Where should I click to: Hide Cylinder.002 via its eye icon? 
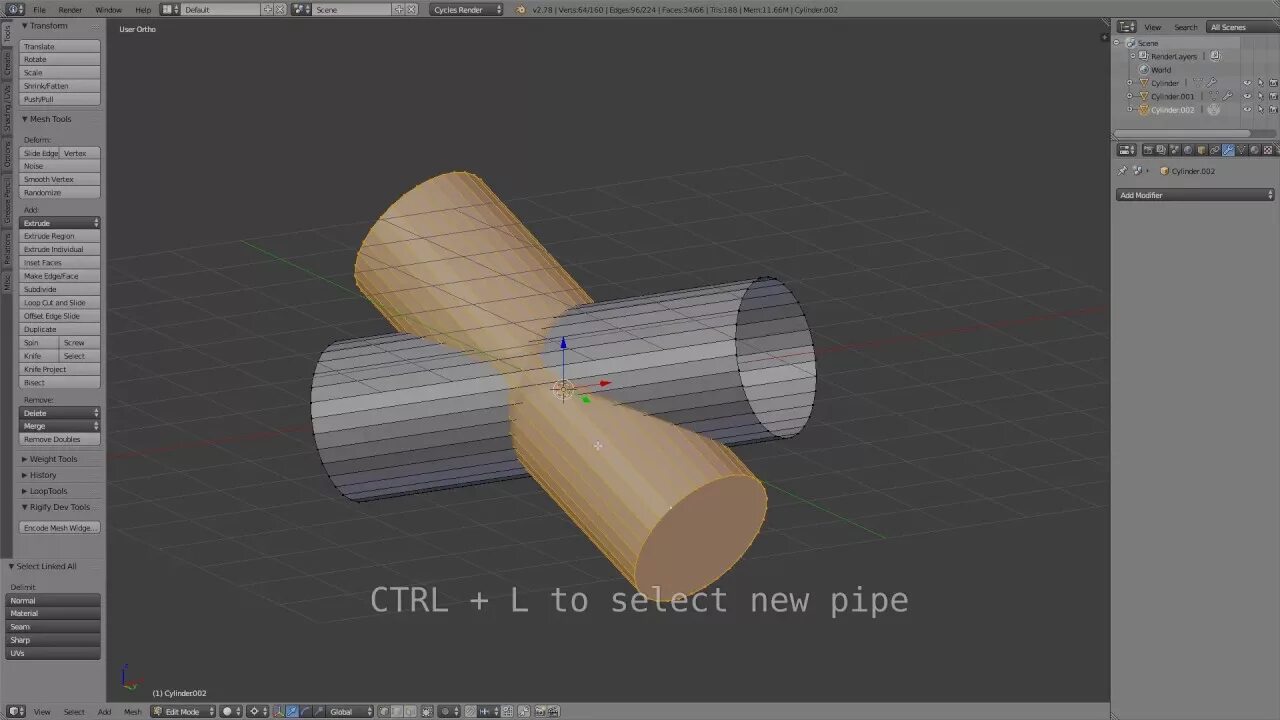click(1247, 109)
